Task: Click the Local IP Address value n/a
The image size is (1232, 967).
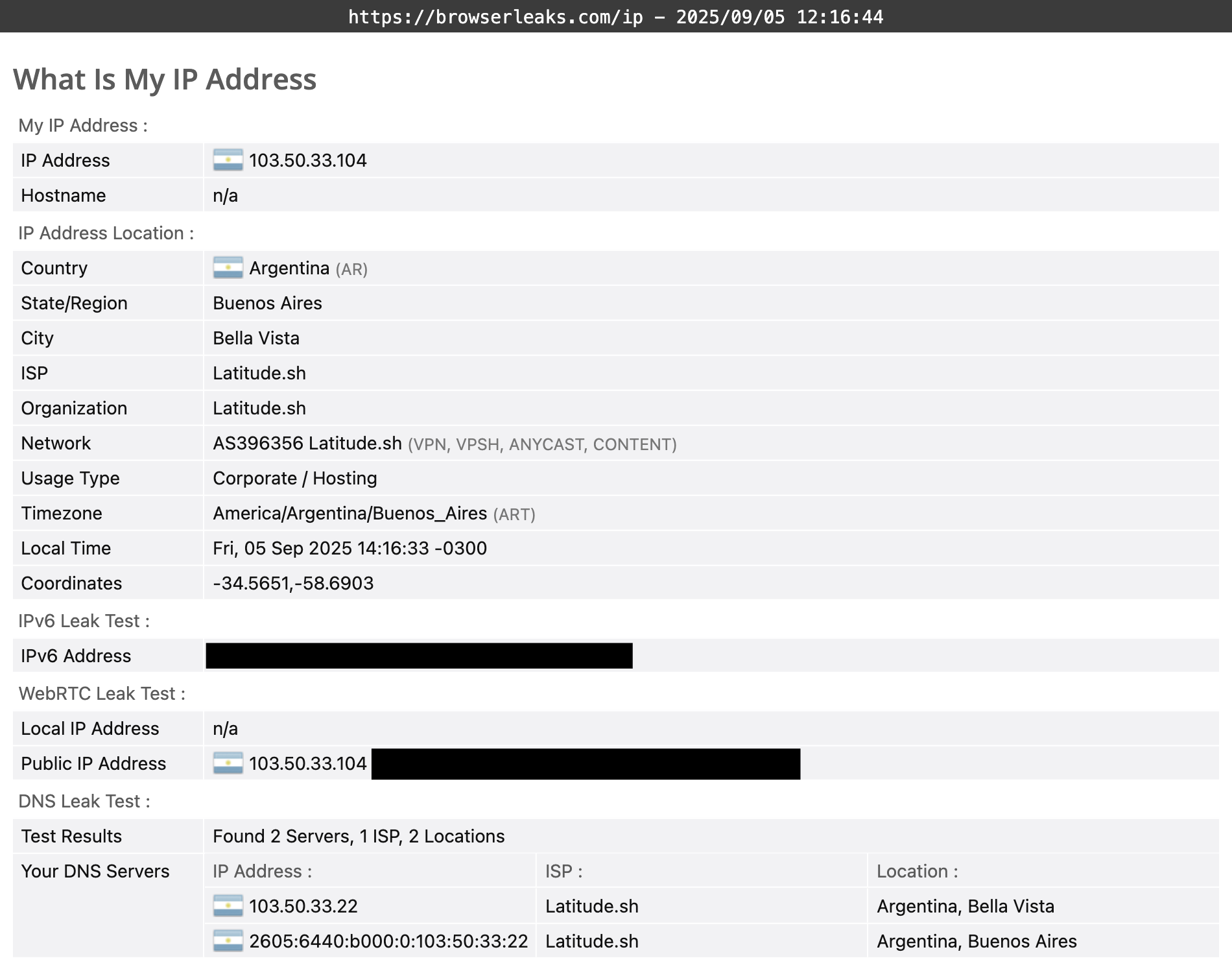Action: (x=225, y=729)
